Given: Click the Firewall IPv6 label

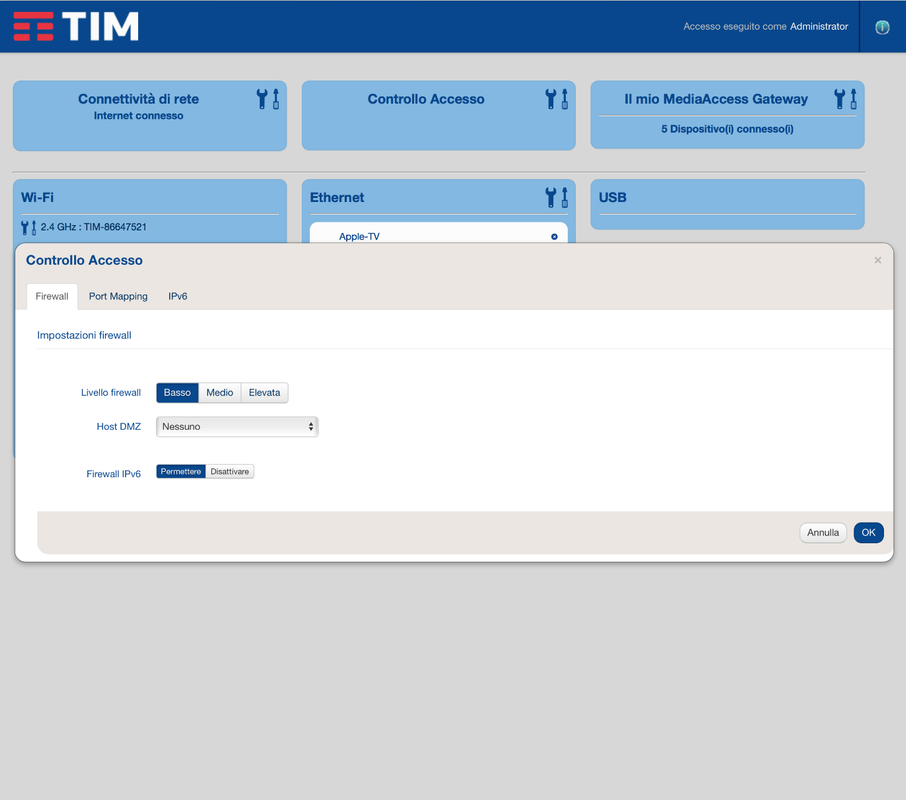Looking at the screenshot, I should point(114,474).
